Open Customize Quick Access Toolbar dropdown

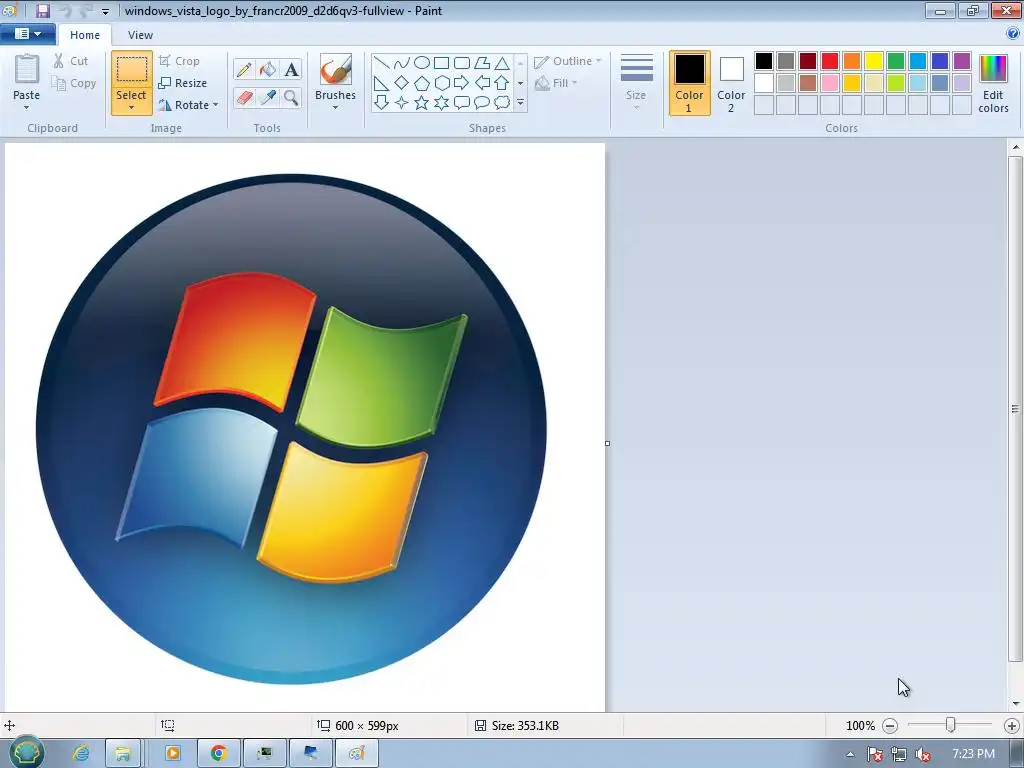coord(105,12)
